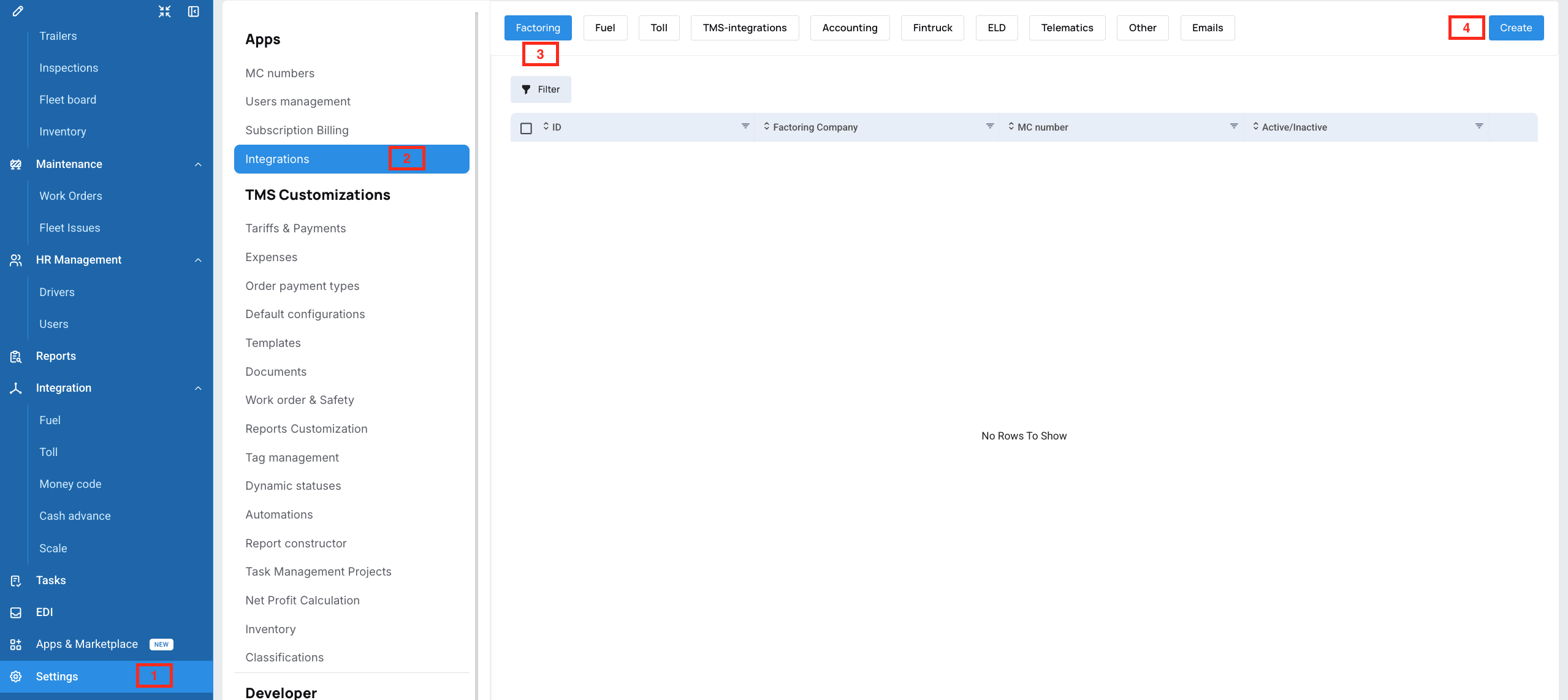Click the EDI inbox icon
The height and width of the screenshot is (700, 1568).
16,612
